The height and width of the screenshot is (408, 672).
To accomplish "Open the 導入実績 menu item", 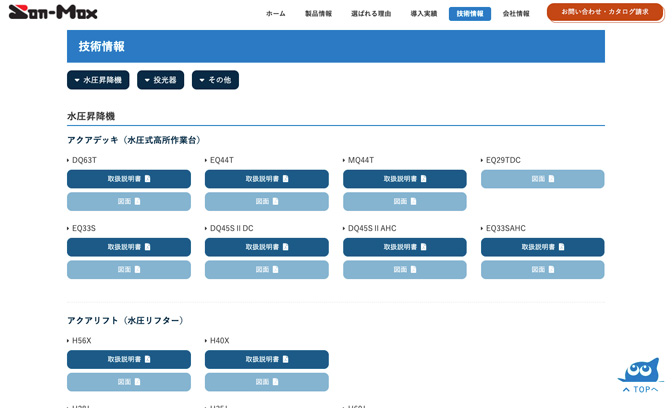I will coord(424,14).
